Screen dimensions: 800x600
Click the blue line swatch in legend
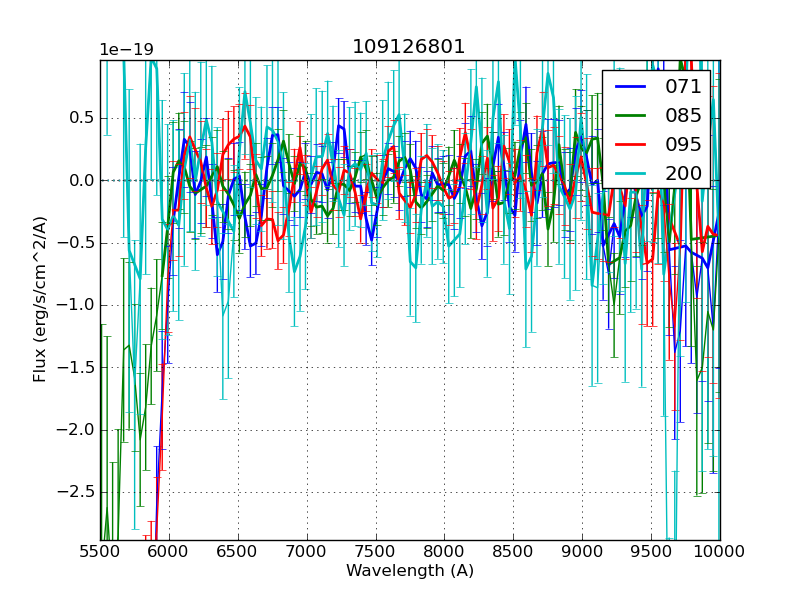[x=632, y=87]
